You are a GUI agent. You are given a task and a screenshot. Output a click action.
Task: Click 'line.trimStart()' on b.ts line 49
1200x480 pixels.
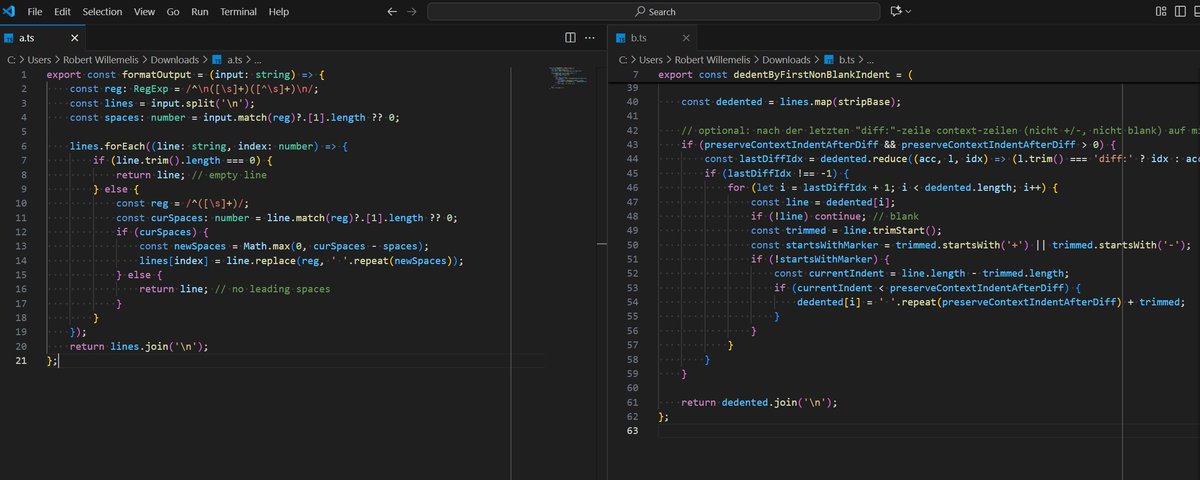coord(890,230)
